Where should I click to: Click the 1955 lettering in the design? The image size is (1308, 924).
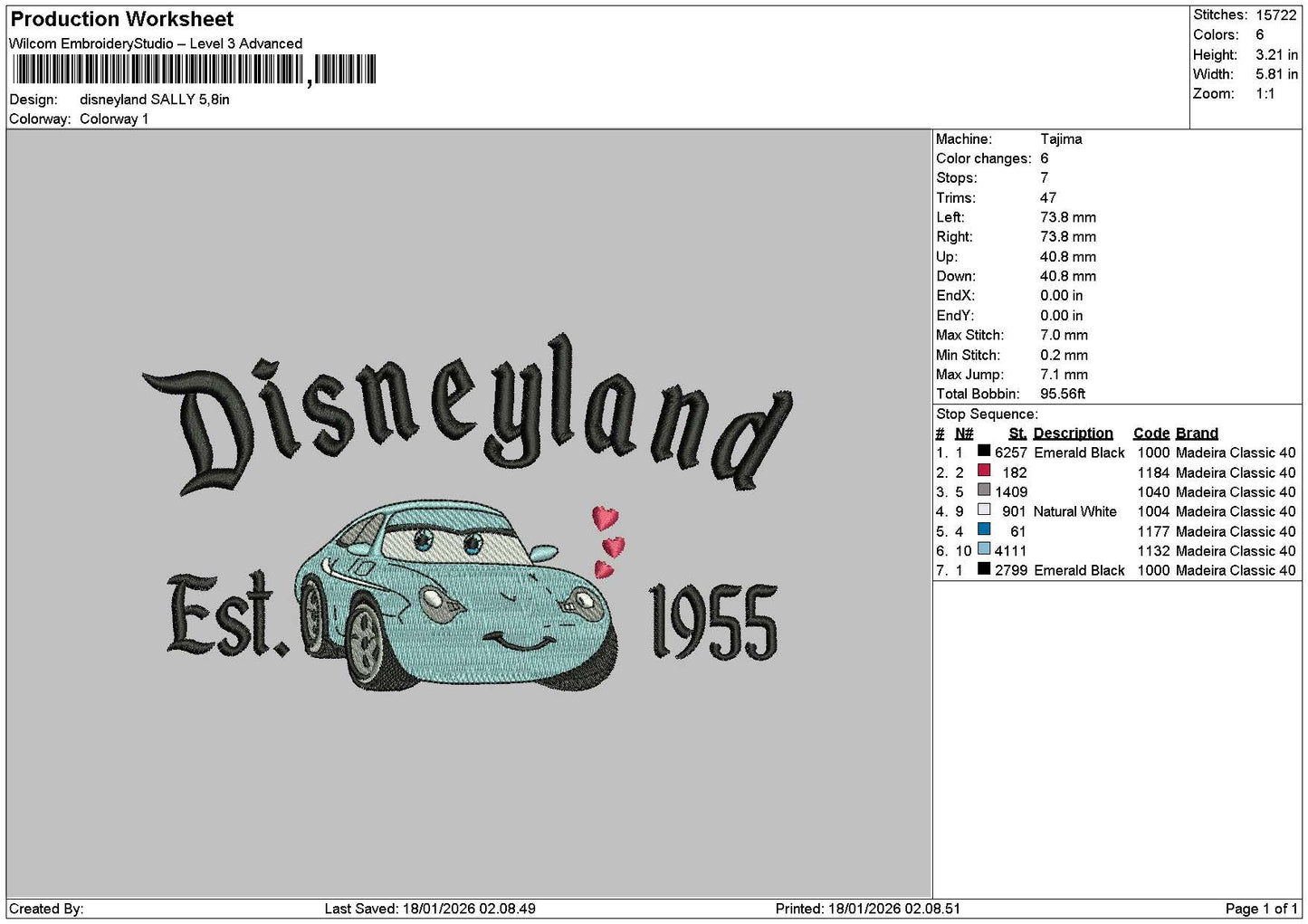click(713, 621)
